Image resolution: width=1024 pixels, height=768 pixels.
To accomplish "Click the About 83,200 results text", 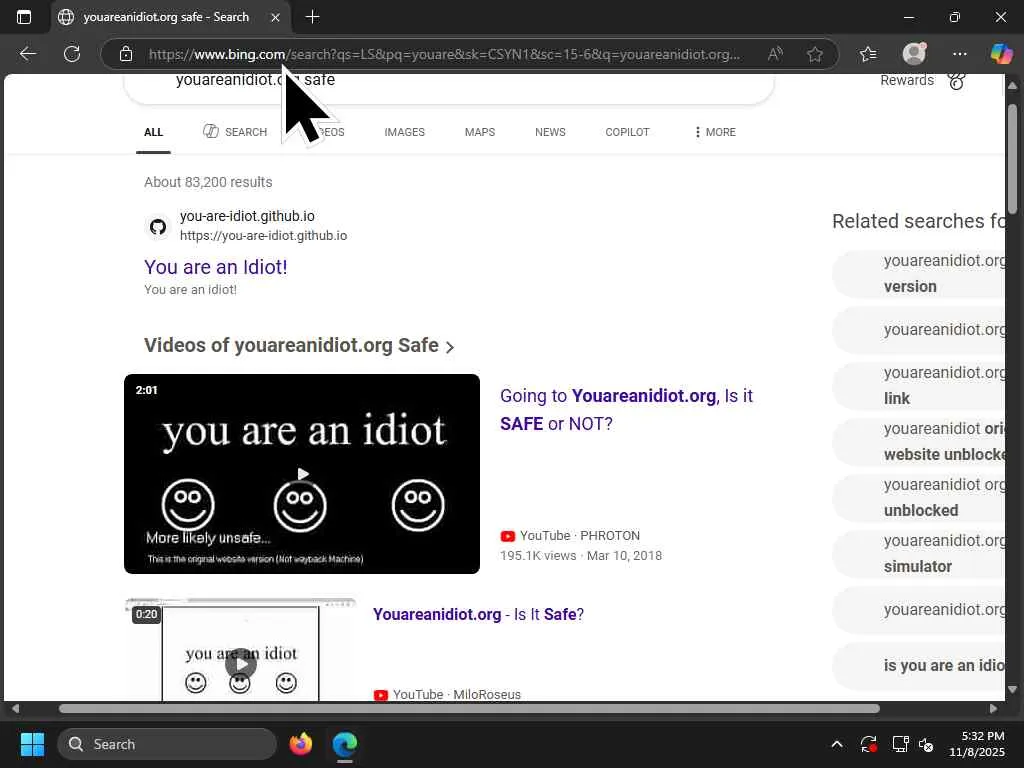I will pos(208,182).
